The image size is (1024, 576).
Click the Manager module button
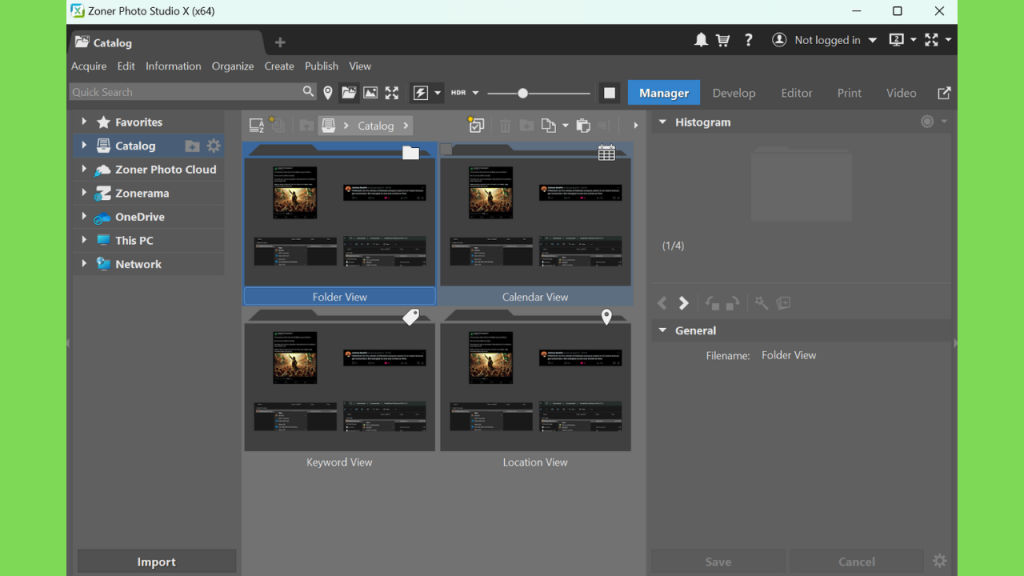664,93
